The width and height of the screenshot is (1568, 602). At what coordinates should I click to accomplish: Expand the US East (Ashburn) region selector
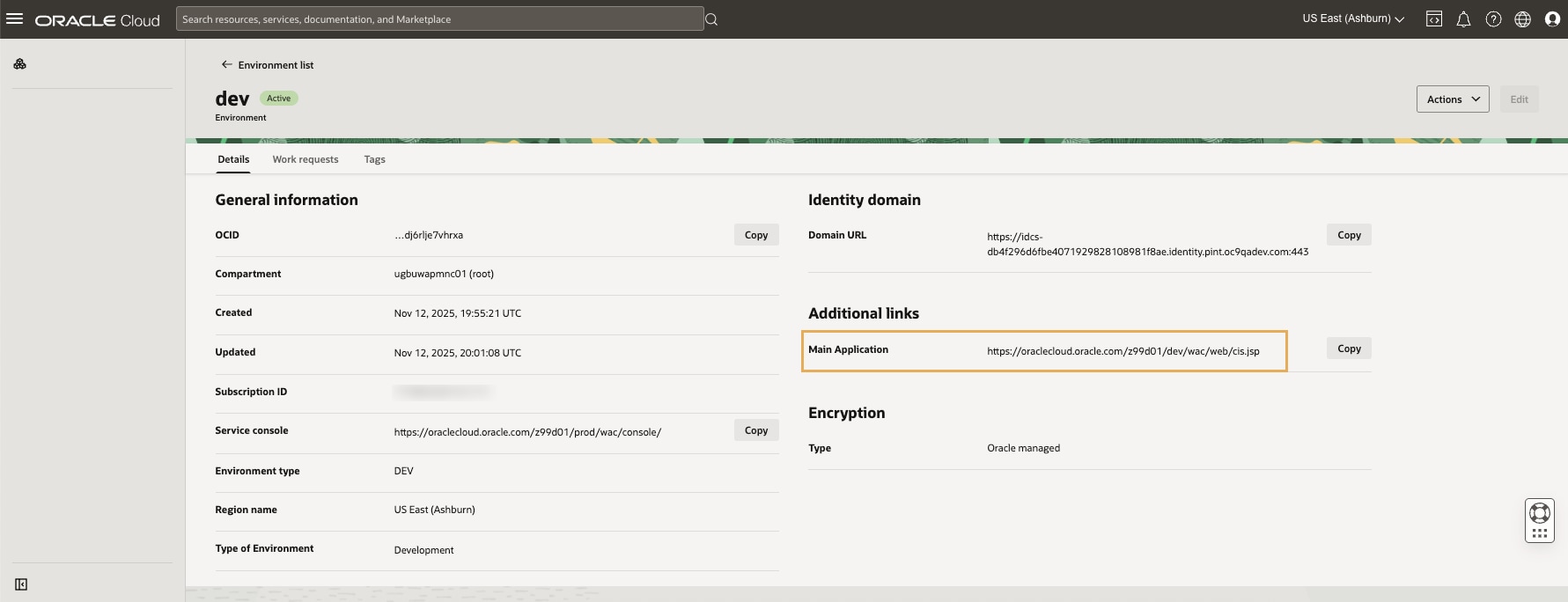point(1353,18)
